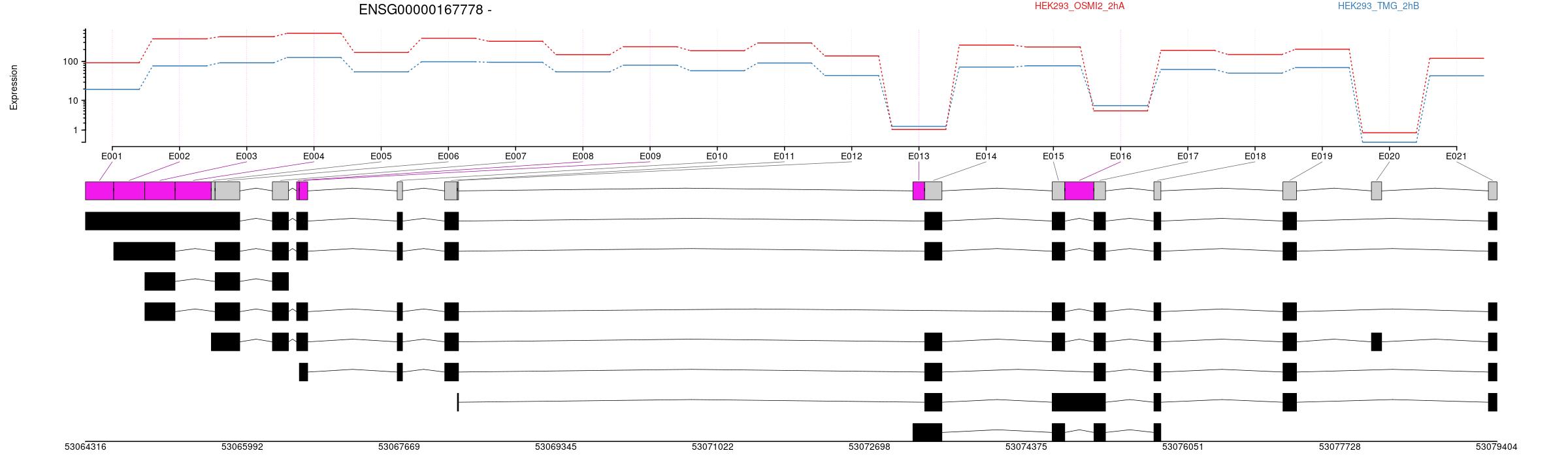Click genomic coordinate 53072698
Viewport: 1568px width, 457px height.
point(870,447)
